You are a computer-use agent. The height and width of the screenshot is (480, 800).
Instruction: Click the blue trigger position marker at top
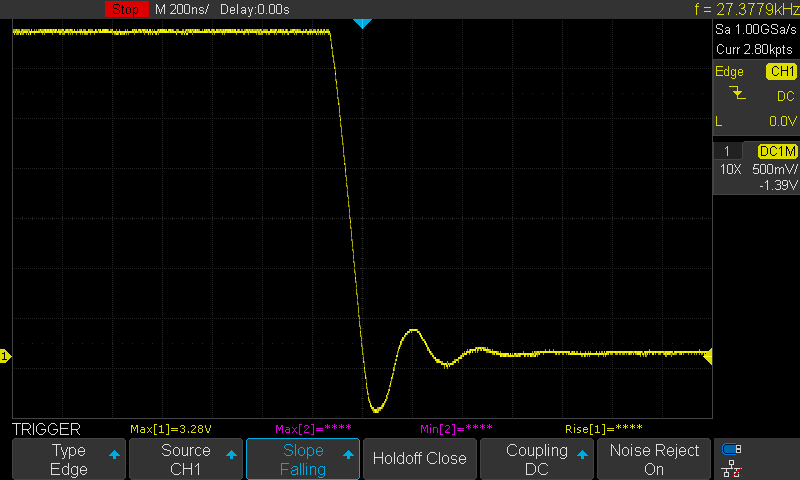pyautogui.click(x=363, y=23)
